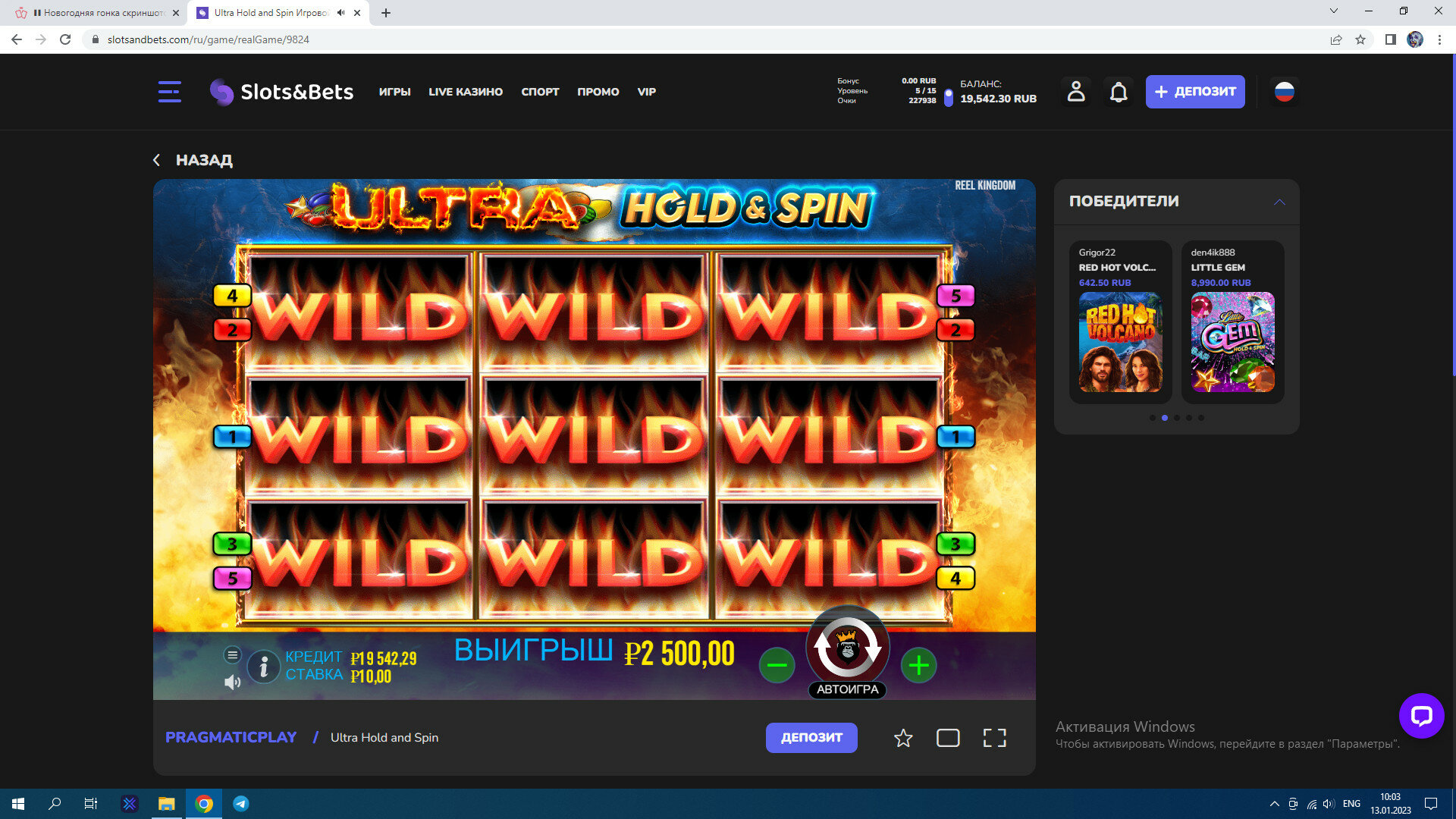Switch to theater mode view
Image resolution: width=1456 pixels, height=819 pixels.
pyautogui.click(x=948, y=738)
